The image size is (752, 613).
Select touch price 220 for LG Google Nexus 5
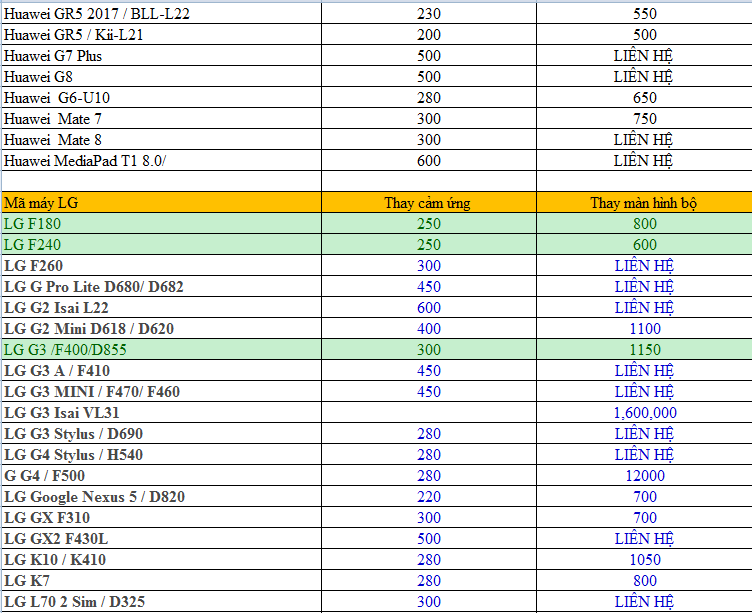[x=429, y=496]
